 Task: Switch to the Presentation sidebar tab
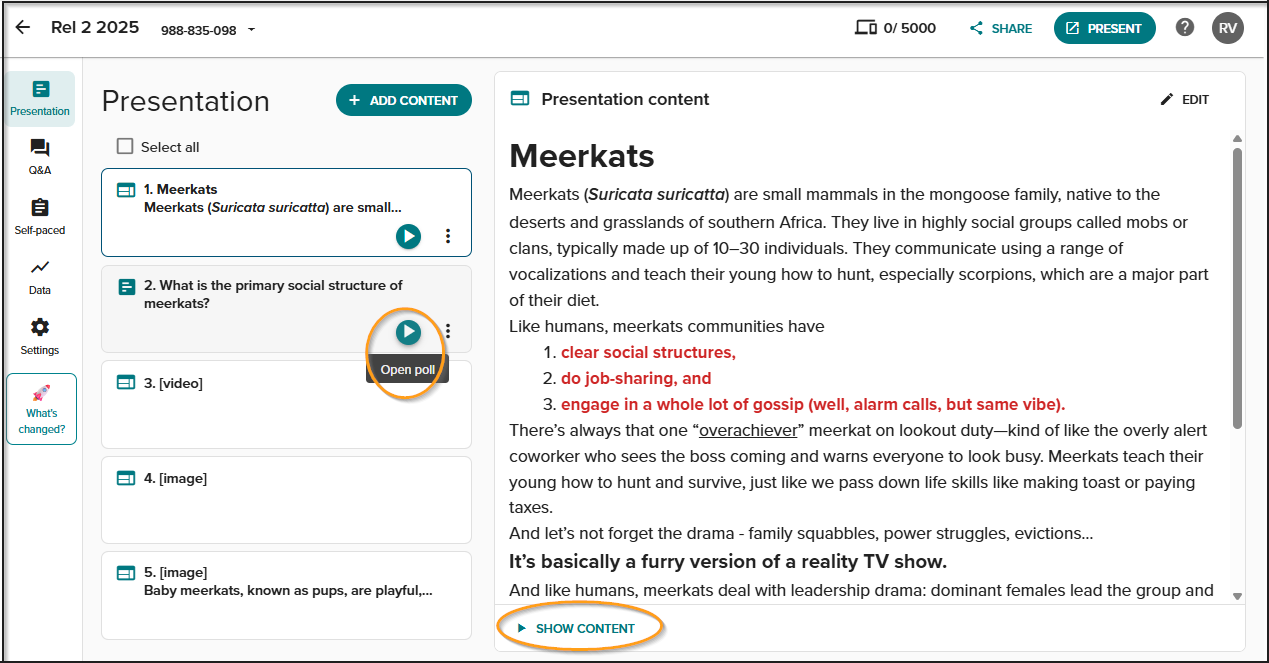[x=40, y=99]
